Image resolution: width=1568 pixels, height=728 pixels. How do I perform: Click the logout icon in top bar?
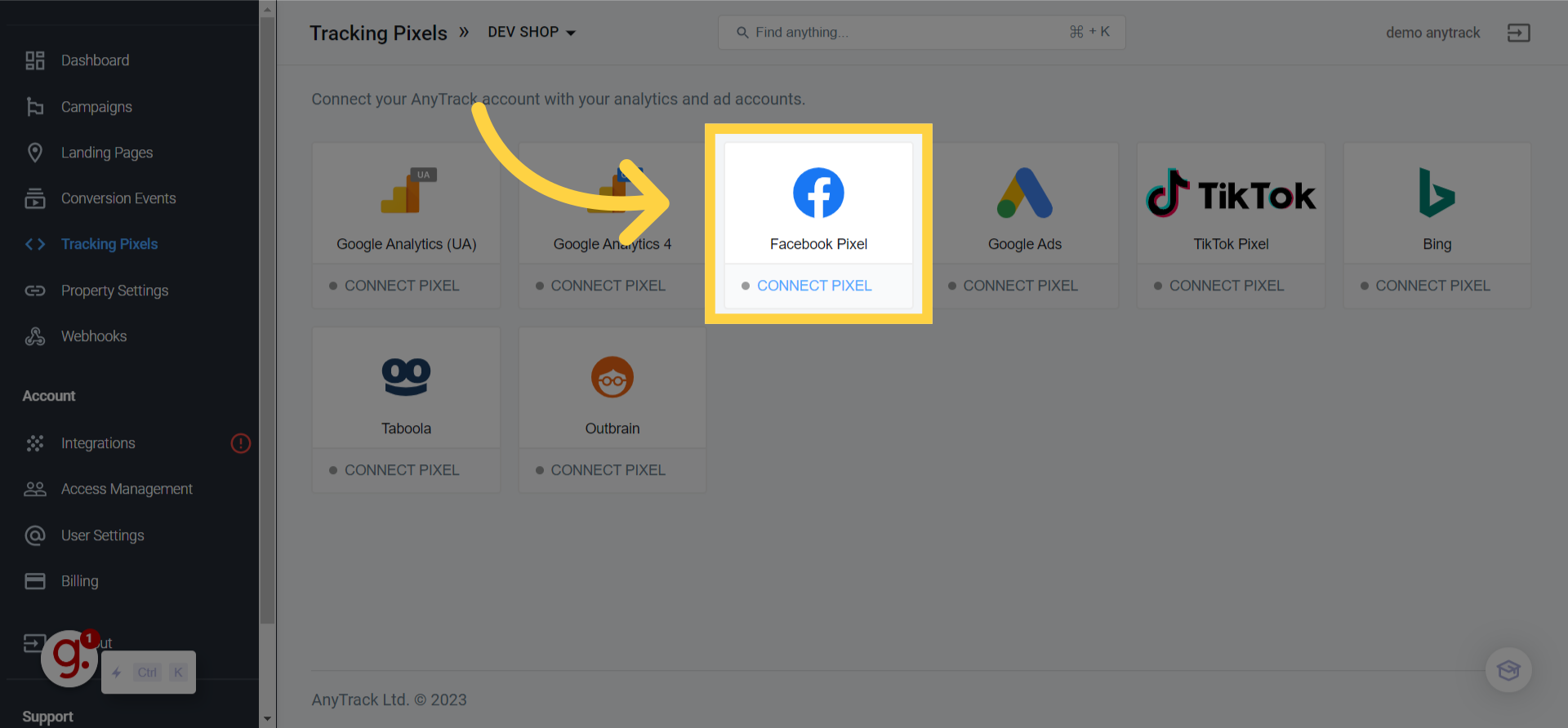click(1518, 33)
